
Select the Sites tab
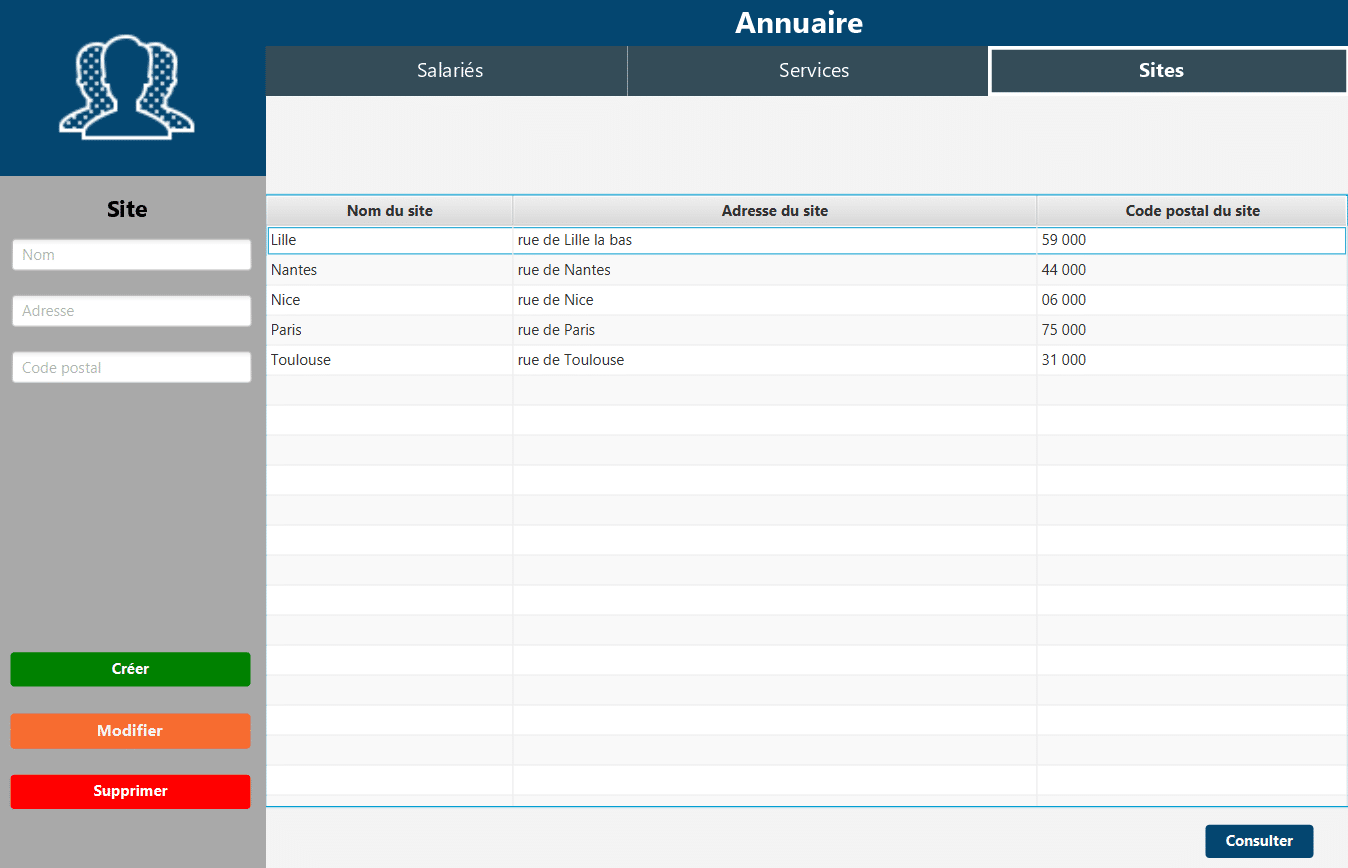(1161, 70)
